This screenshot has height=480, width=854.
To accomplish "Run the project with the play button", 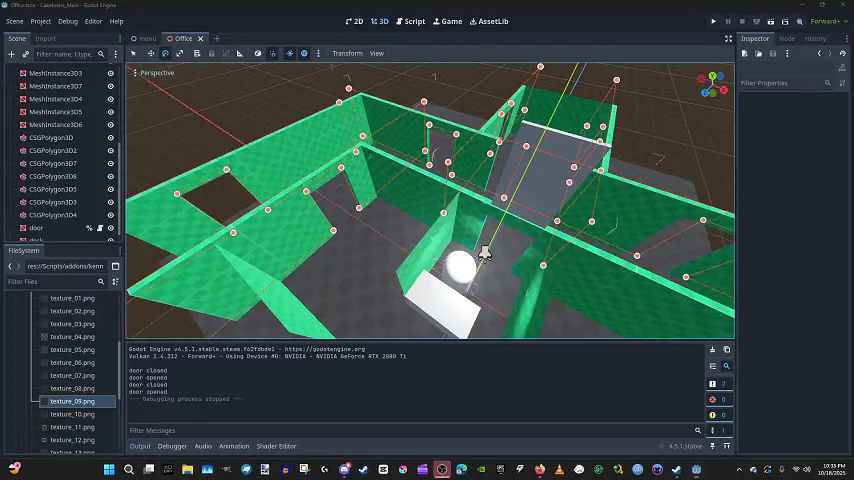I will (713, 21).
